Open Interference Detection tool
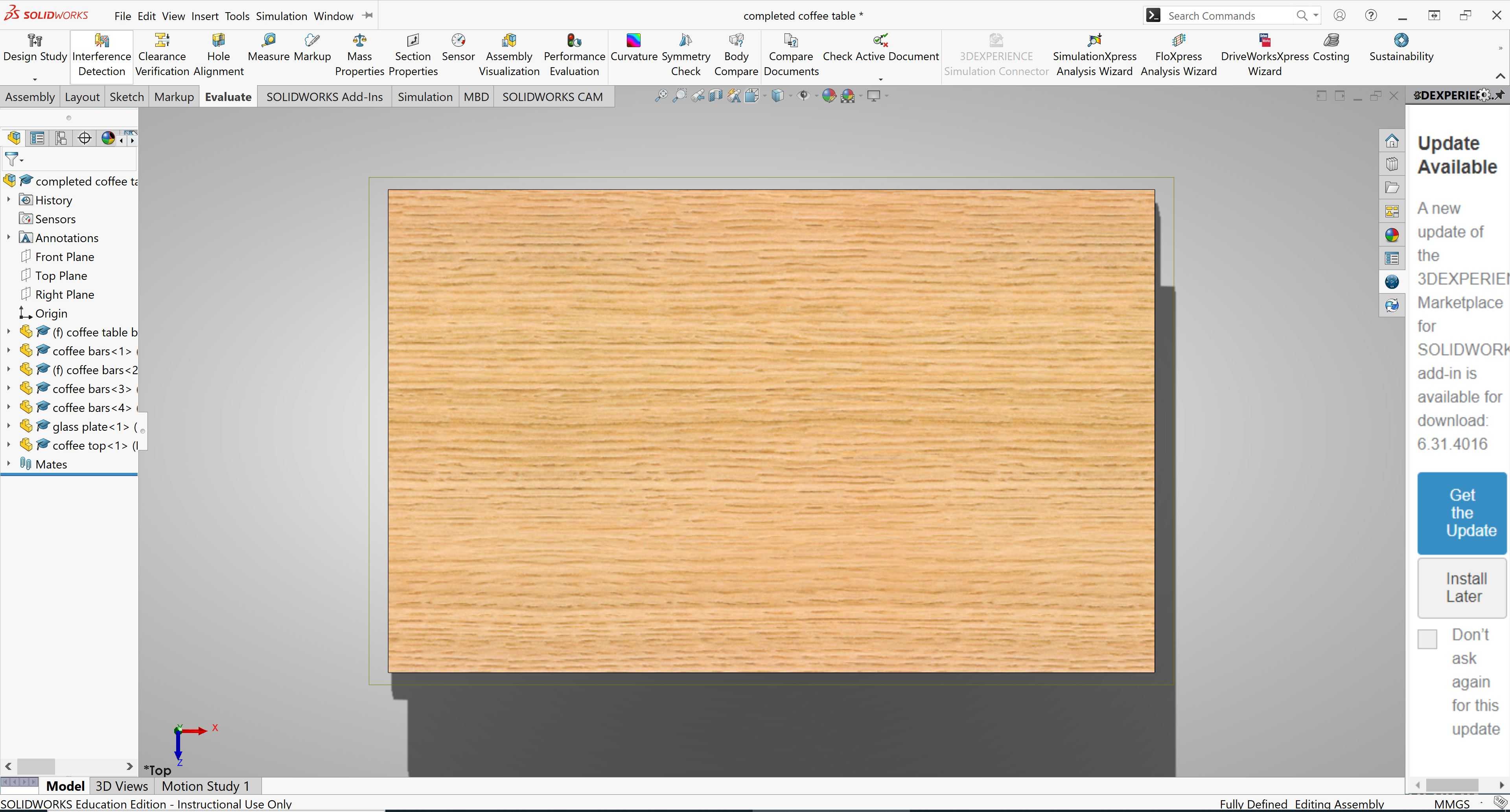Screen dimensions: 1510x812 pyautogui.click(x=101, y=55)
